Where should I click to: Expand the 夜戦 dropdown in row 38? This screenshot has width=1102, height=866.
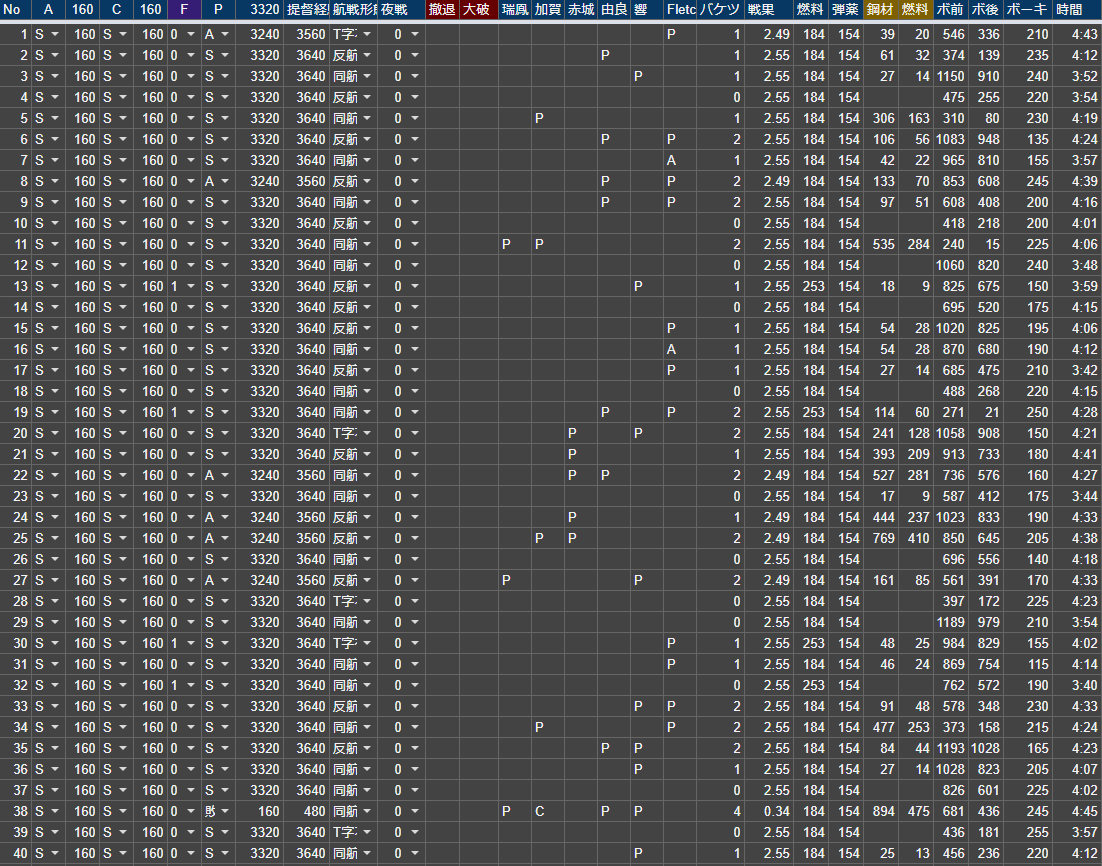click(415, 812)
